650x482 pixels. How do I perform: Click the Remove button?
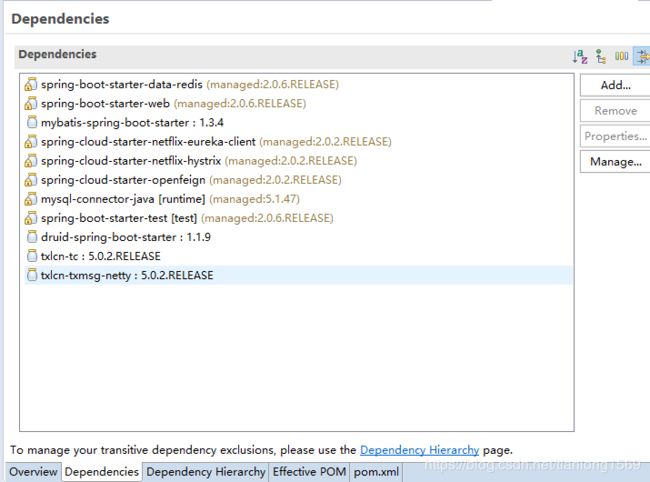[x=615, y=111]
